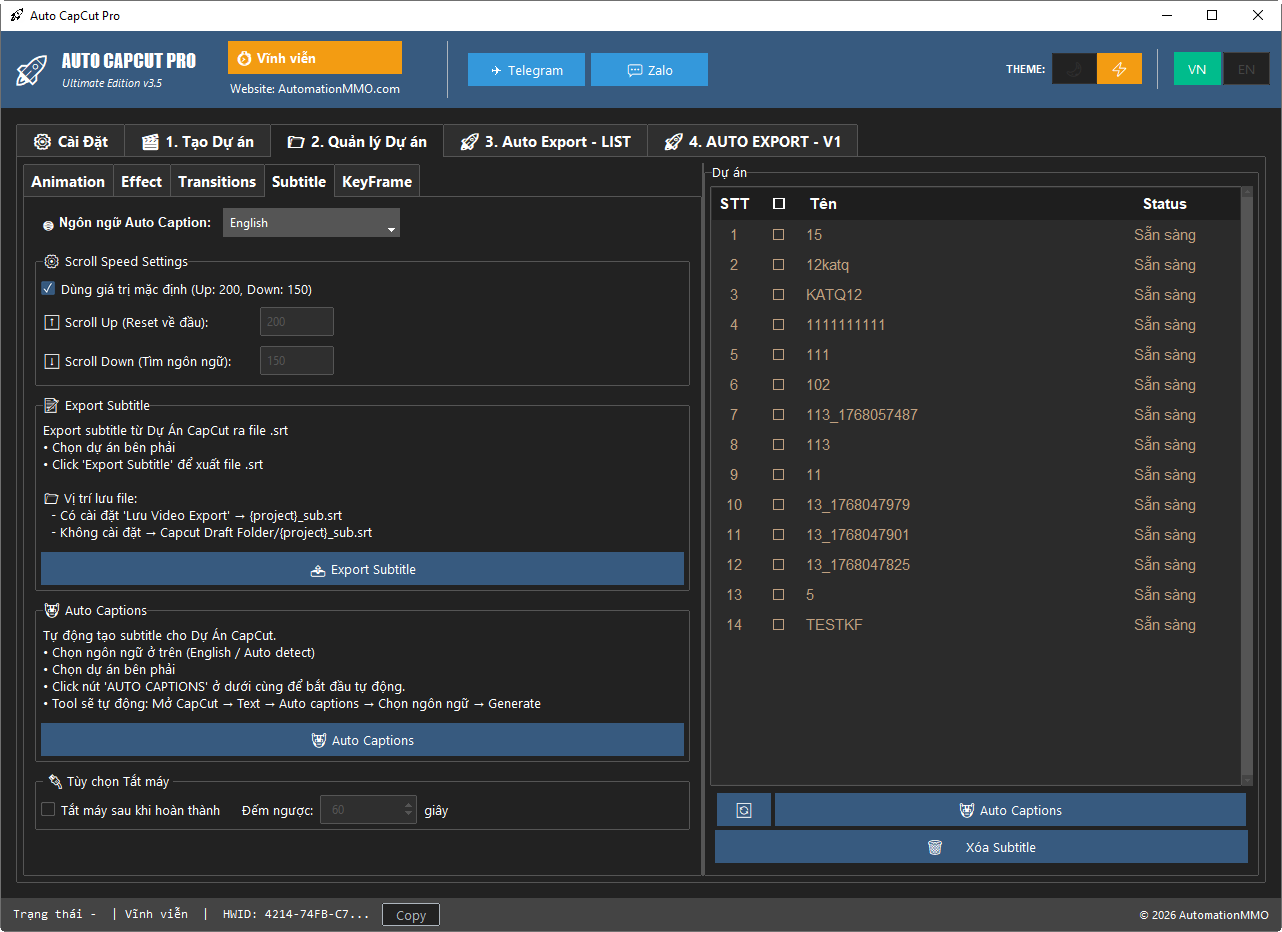Image resolution: width=1282 pixels, height=932 pixels.
Task: Select project row named 102
Action: point(975,385)
